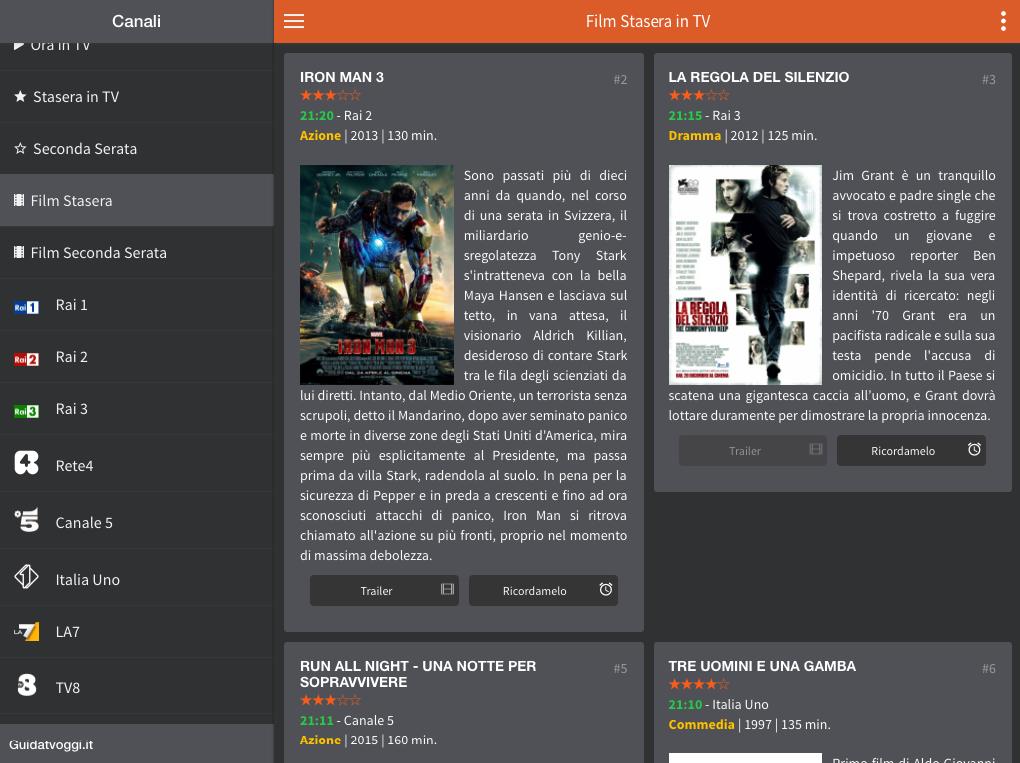1020x763 pixels.
Task: Click Run All Night star rating
Action: 330,701
